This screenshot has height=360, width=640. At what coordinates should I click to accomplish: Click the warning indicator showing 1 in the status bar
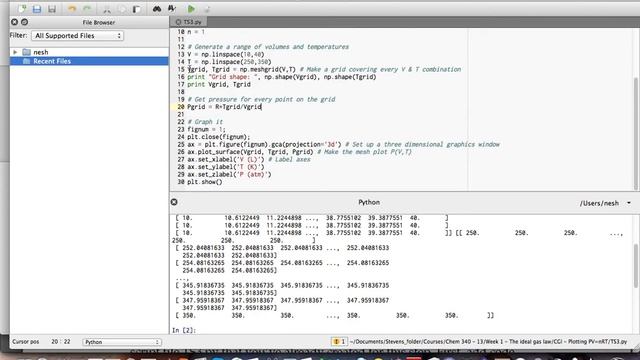tap(339, 341)
